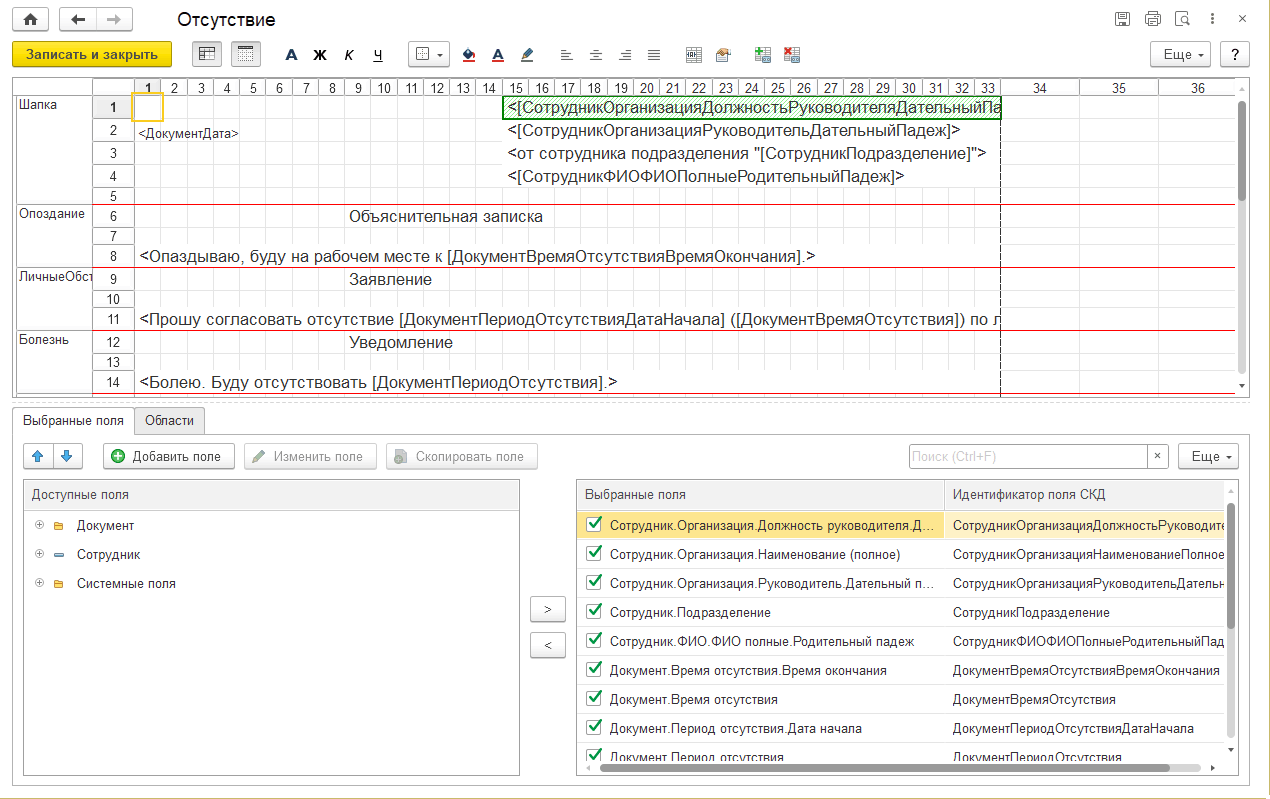Expand the Документ tree node
Screen dimensions: 1270x799
(39, 525)
